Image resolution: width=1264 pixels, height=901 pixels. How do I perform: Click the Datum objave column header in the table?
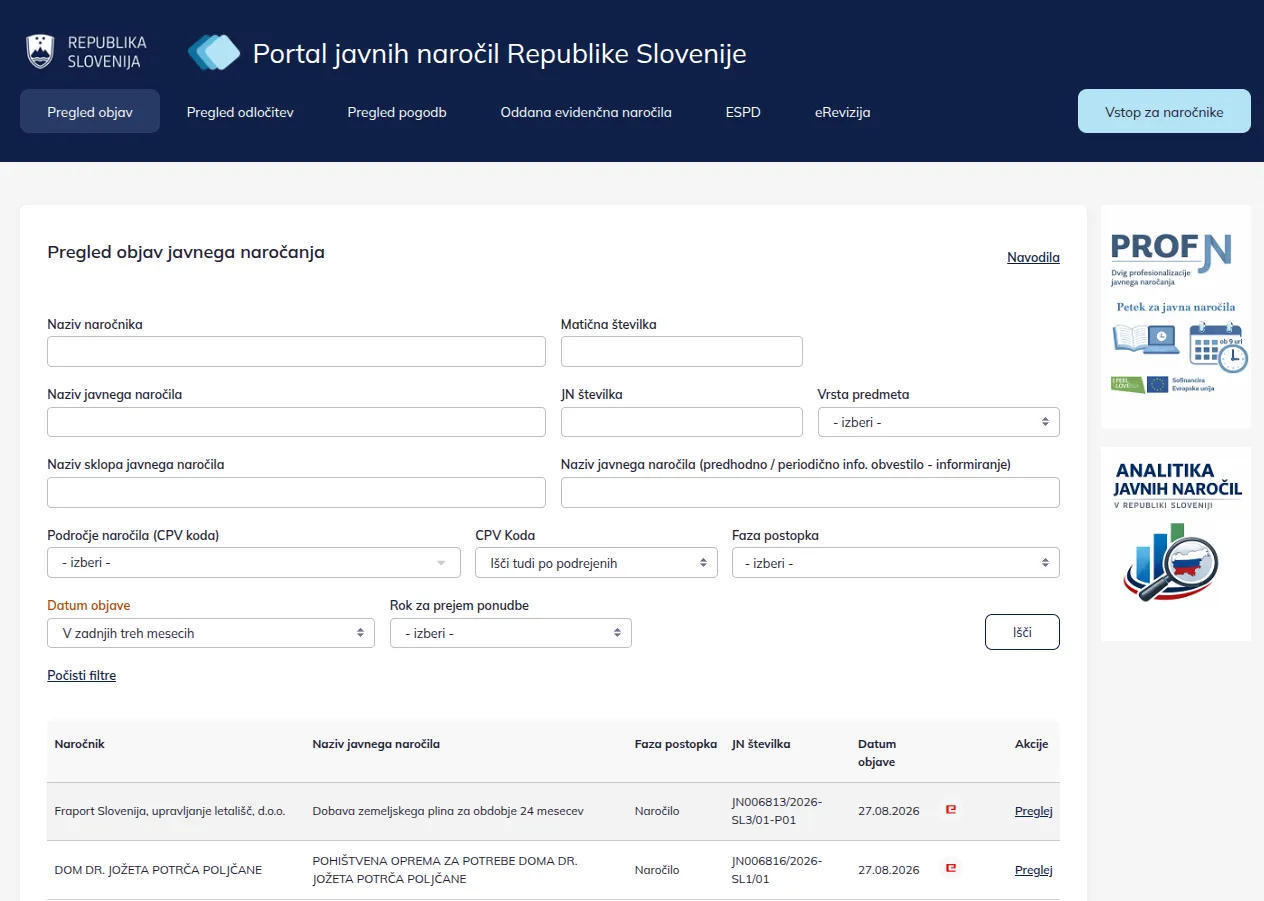coord(877,753)
